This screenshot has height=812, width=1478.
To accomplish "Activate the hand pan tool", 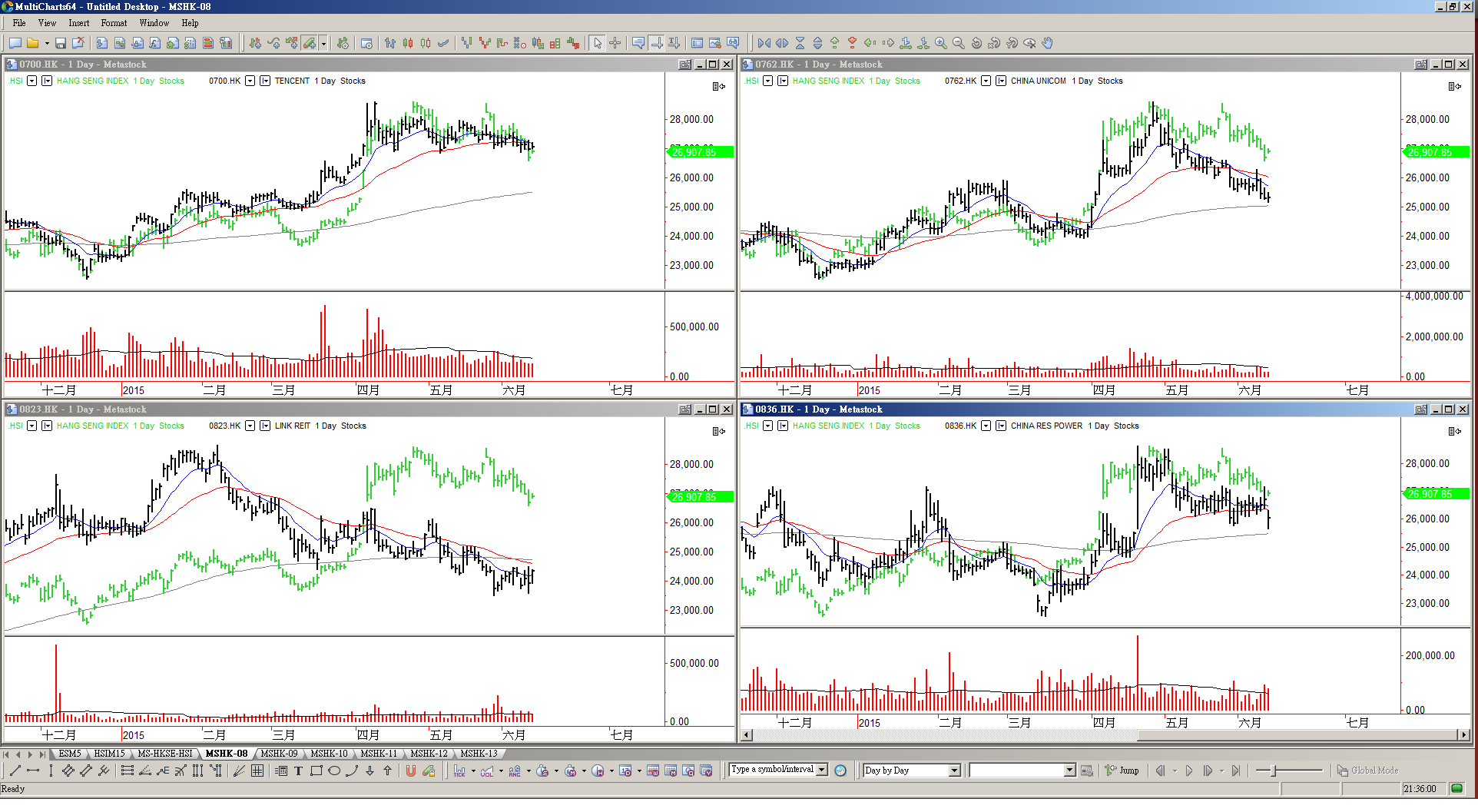I will (x=1047, y=44).
